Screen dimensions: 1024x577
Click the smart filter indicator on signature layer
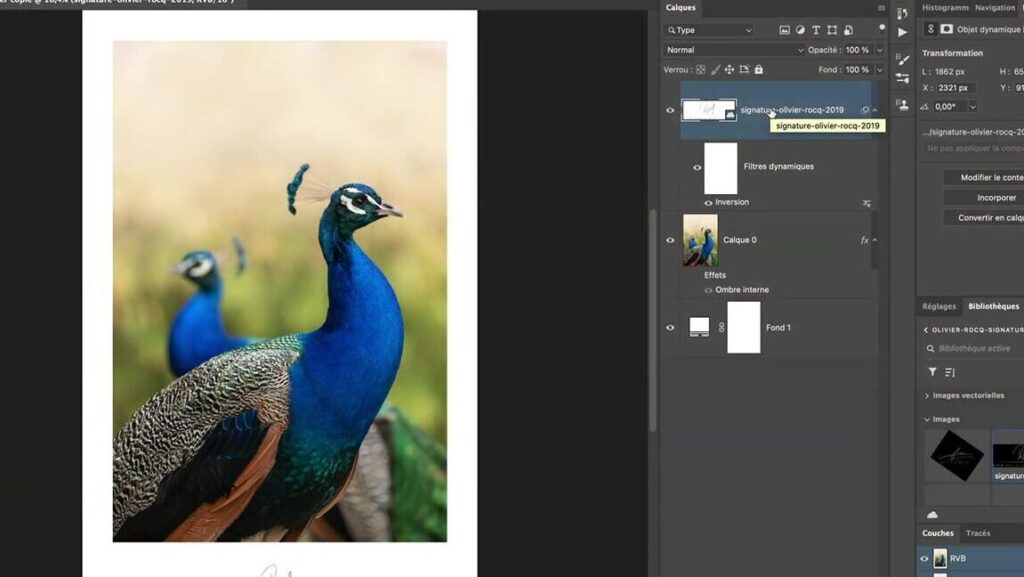point(865,110)
